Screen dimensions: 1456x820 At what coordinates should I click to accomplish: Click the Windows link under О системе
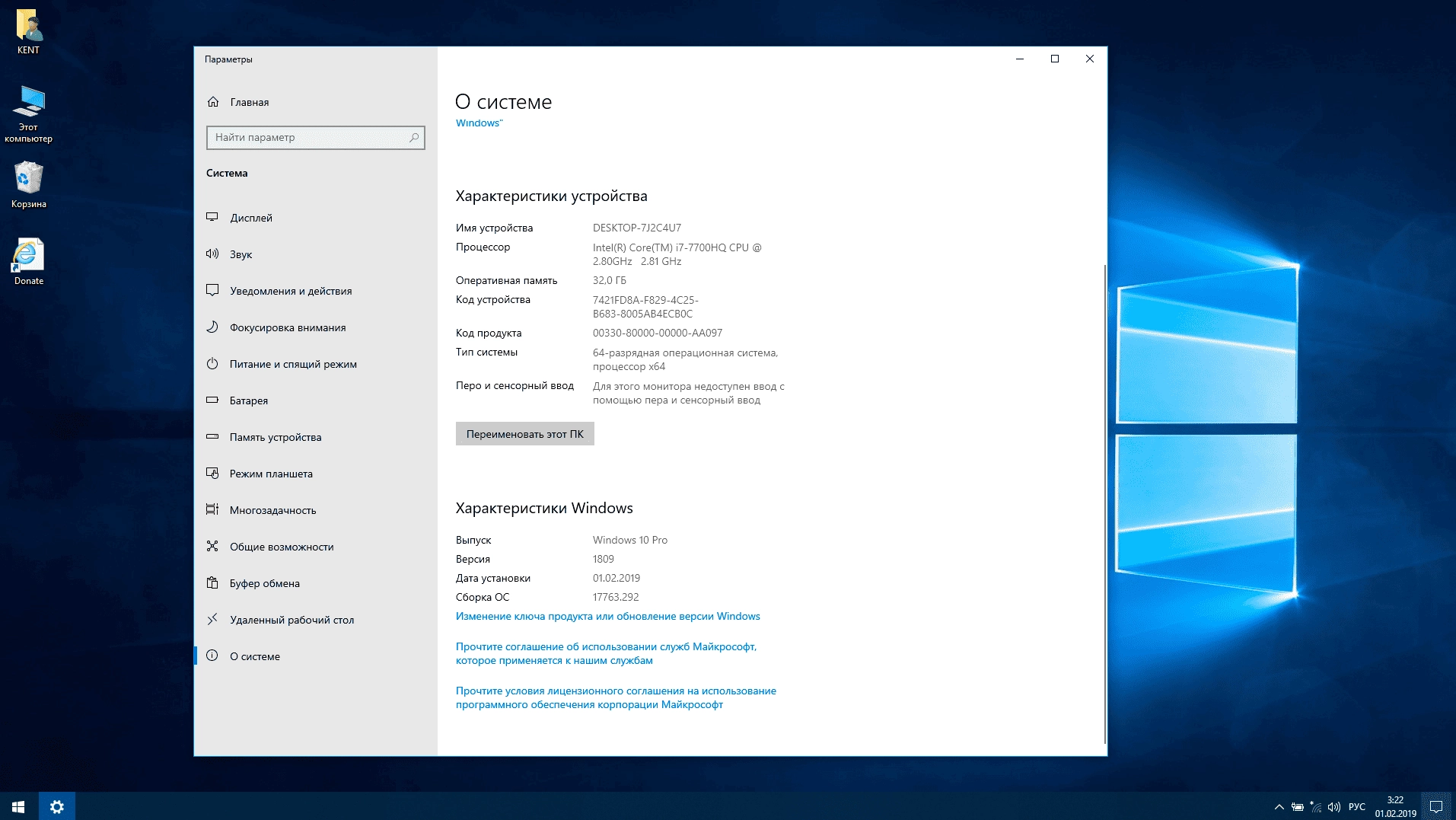pos(479,123)
